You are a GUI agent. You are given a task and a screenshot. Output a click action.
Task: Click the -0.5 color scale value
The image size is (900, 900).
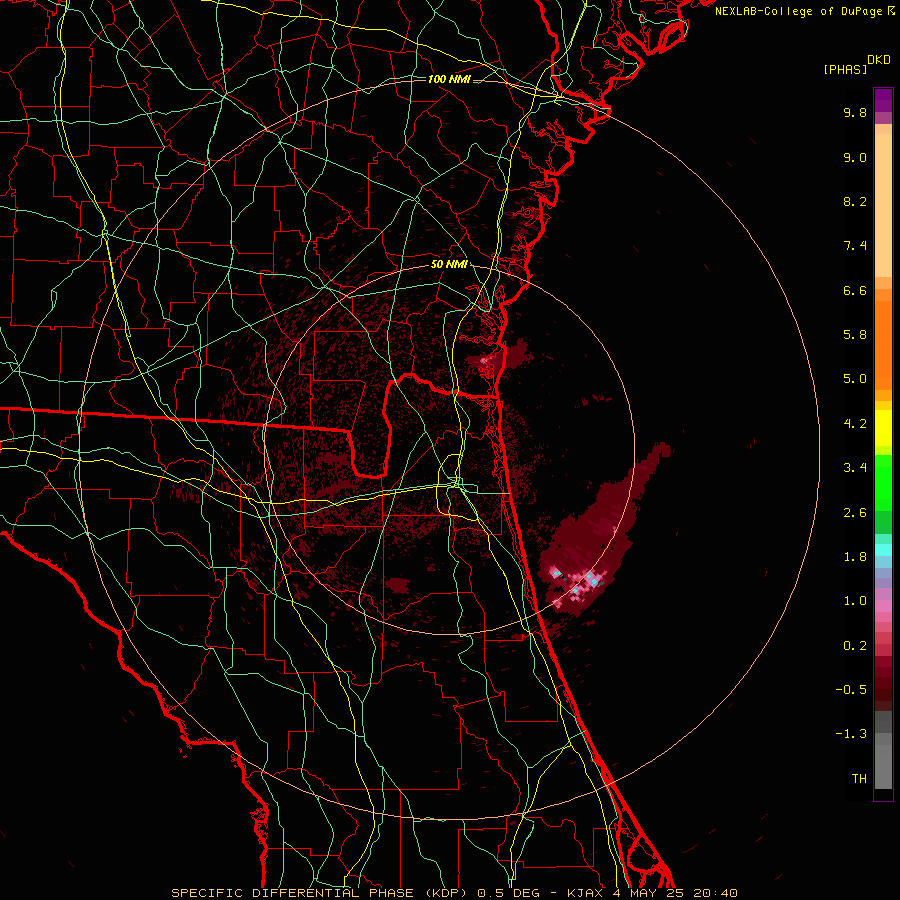coord(851,690)
